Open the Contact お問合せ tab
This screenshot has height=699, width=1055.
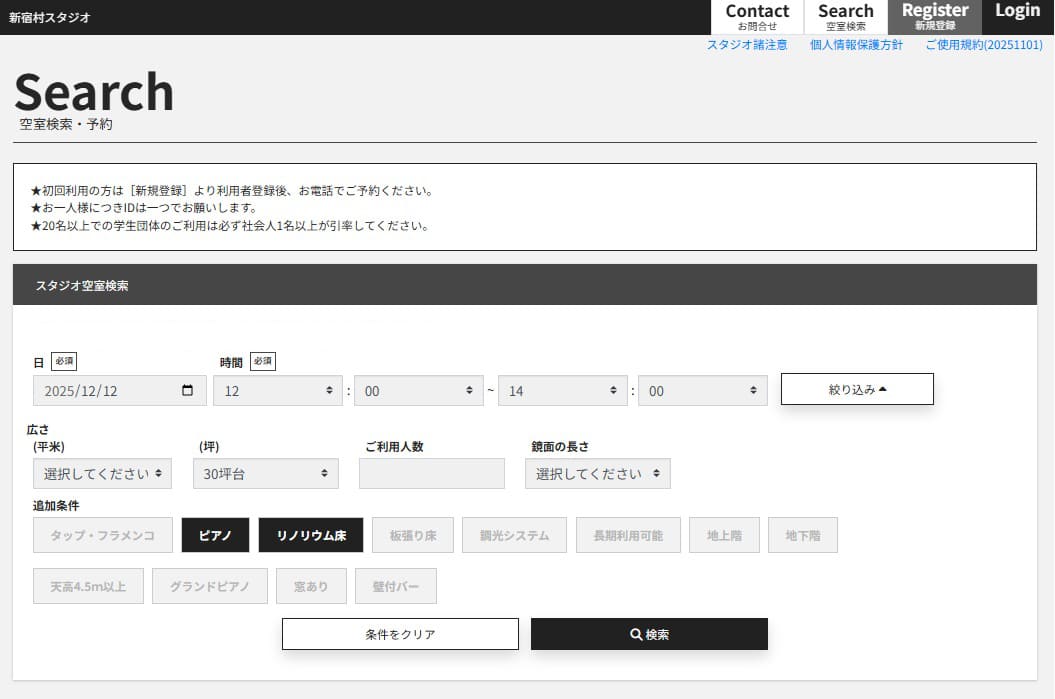757,17
